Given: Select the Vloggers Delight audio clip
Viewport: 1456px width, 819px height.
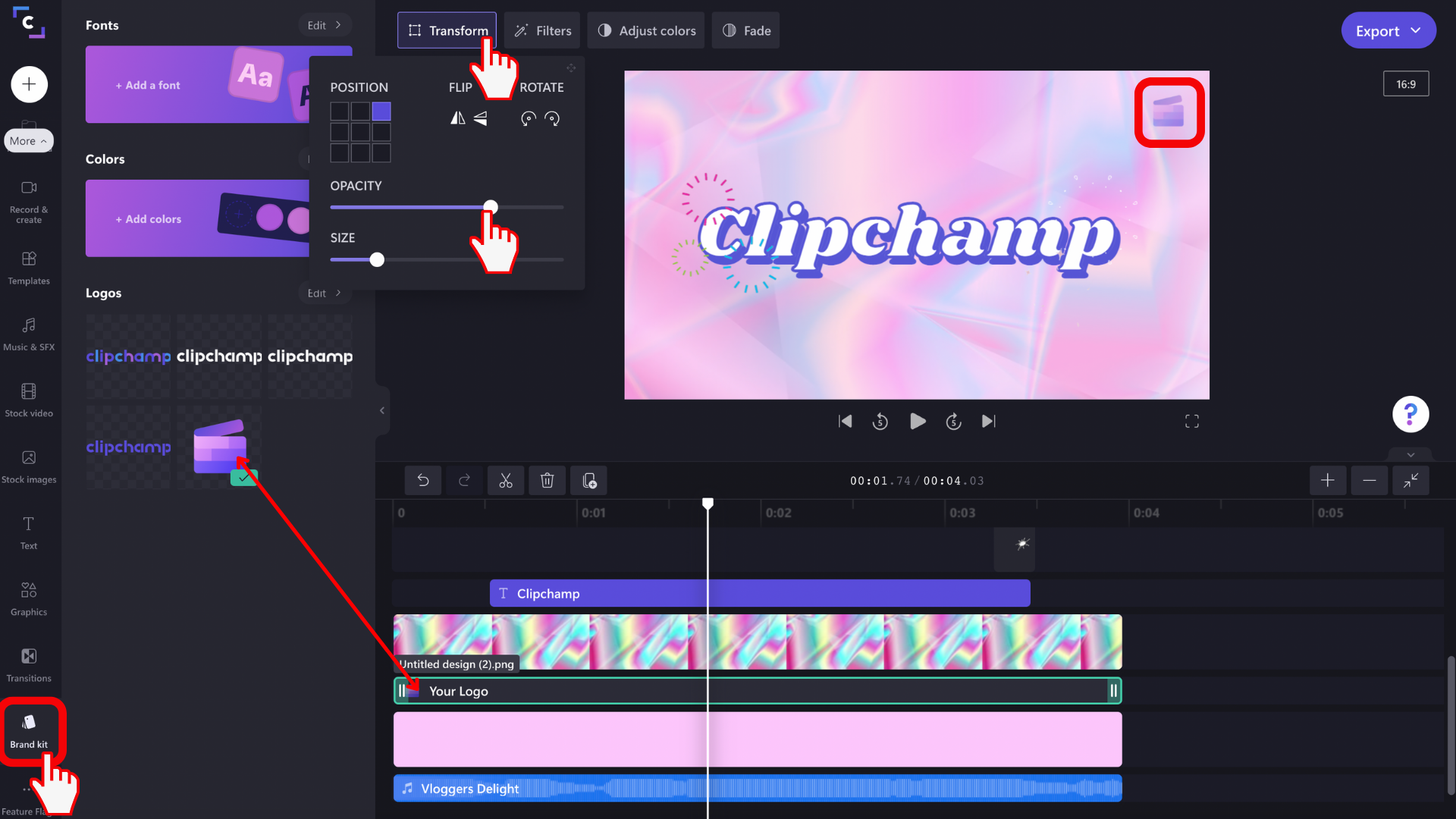Looking at the screenshot, I should tap(758, 788).
